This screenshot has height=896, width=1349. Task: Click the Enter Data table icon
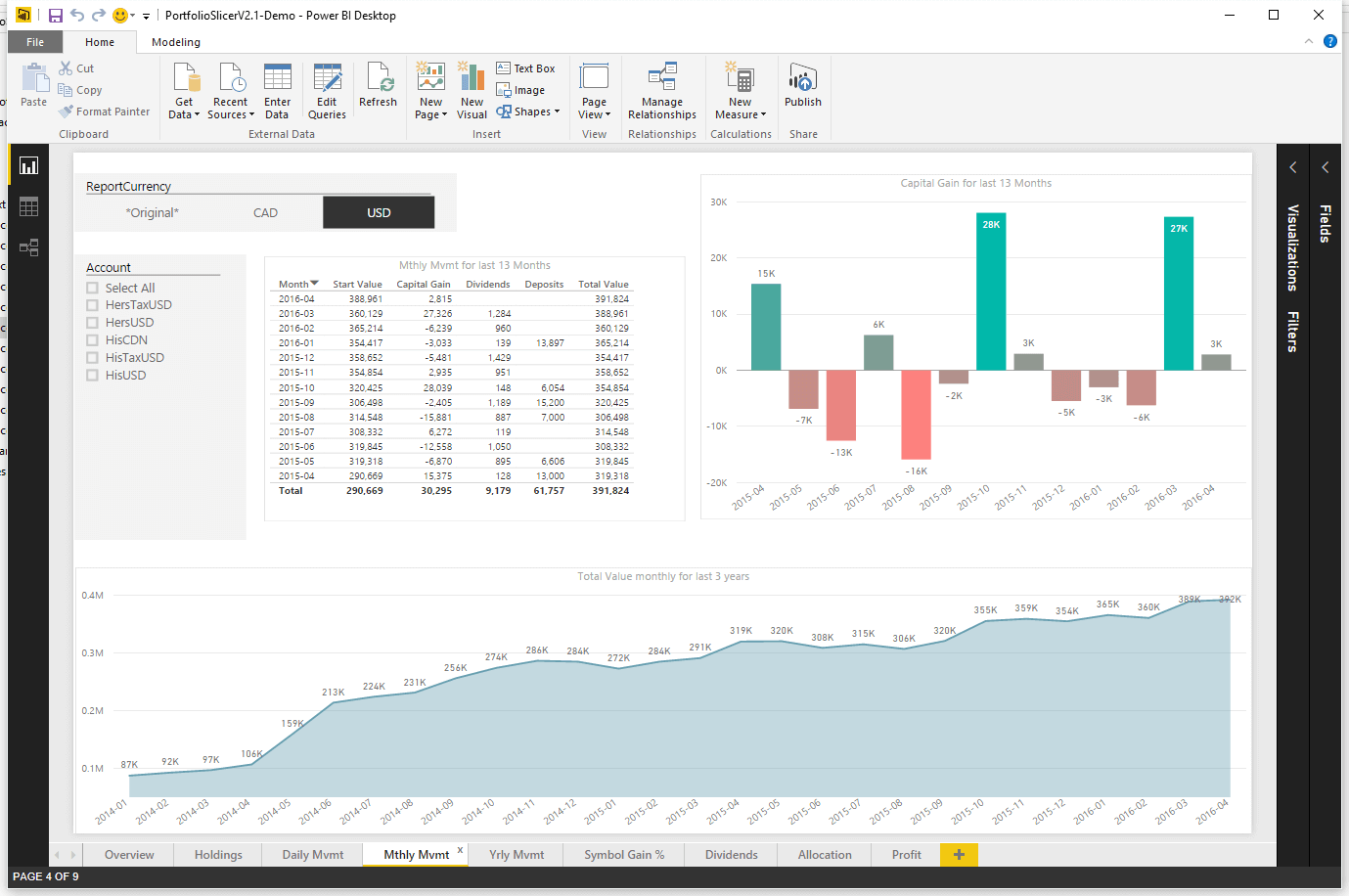278,78
